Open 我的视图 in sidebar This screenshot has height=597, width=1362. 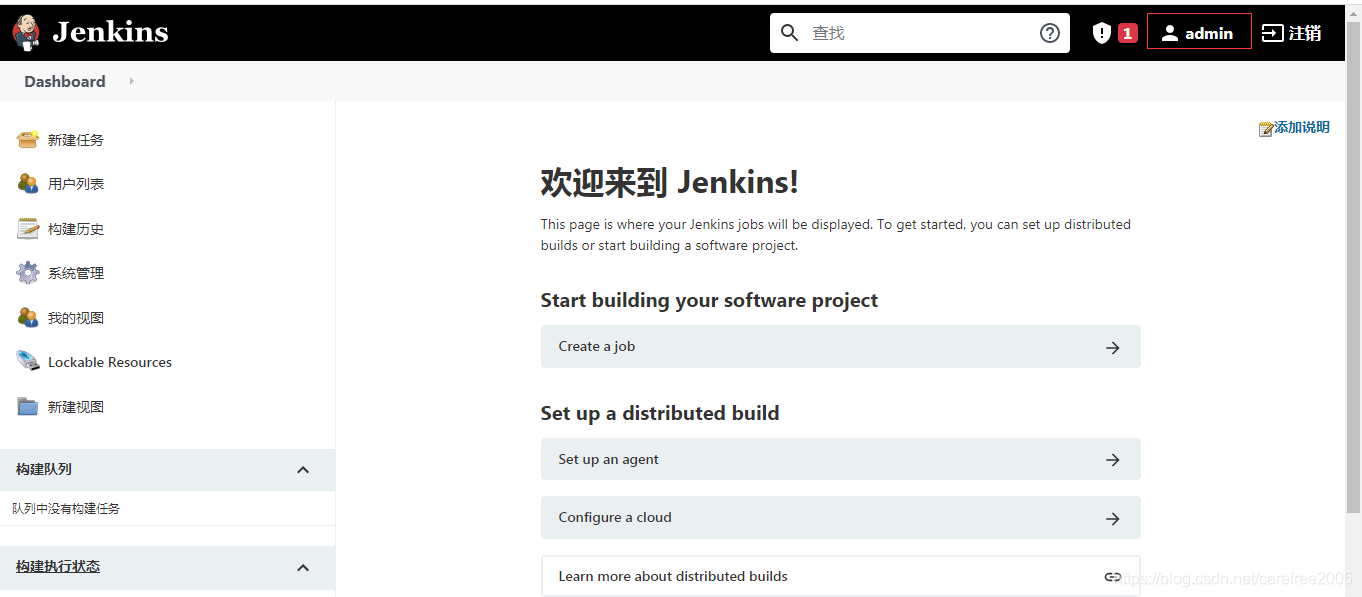(x=76, y=318)
